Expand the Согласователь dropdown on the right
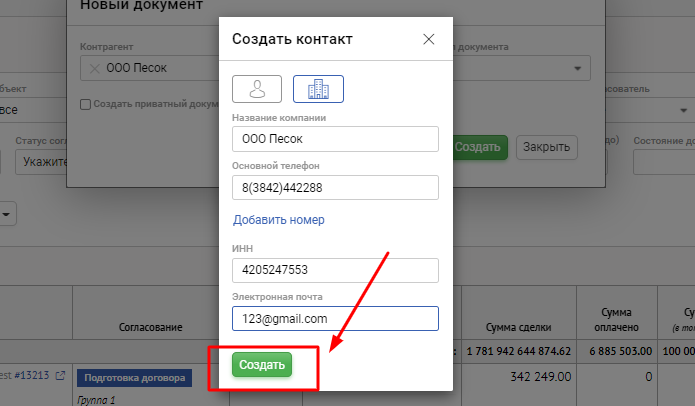 684,110
